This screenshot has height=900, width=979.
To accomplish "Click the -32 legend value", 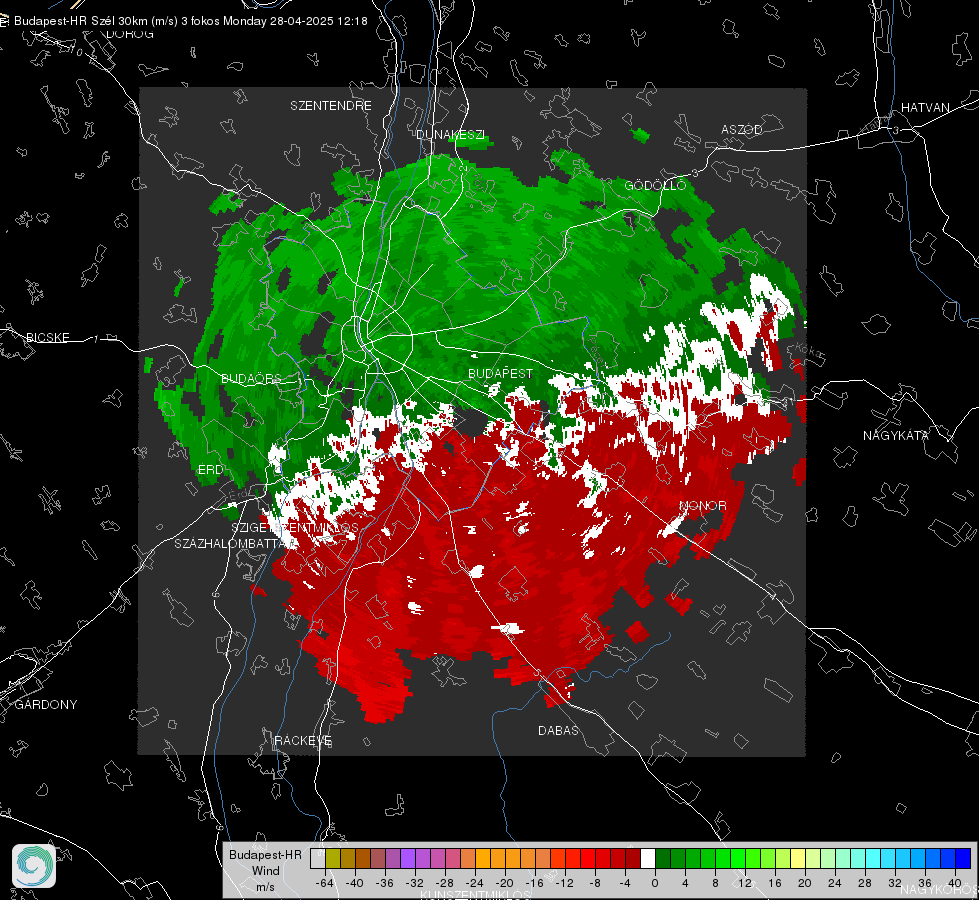I will (x=415, y=883).
